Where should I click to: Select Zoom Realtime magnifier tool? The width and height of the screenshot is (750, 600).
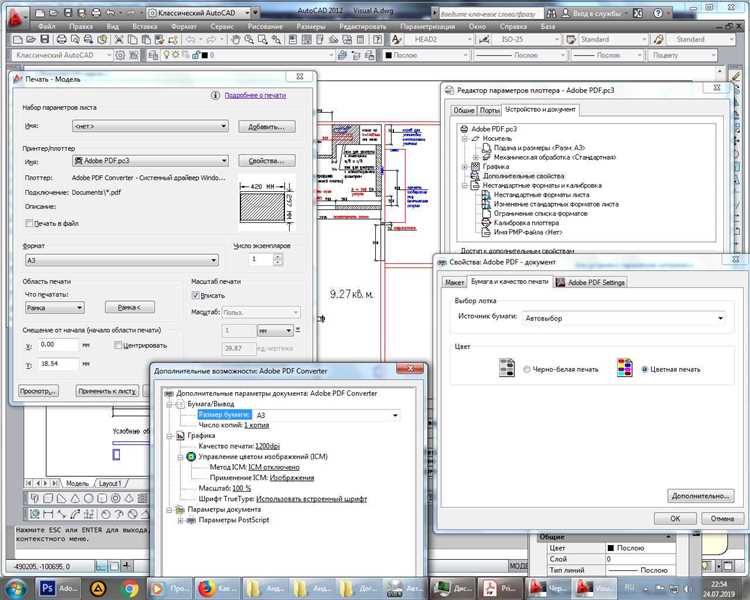(x=249, y=40)
